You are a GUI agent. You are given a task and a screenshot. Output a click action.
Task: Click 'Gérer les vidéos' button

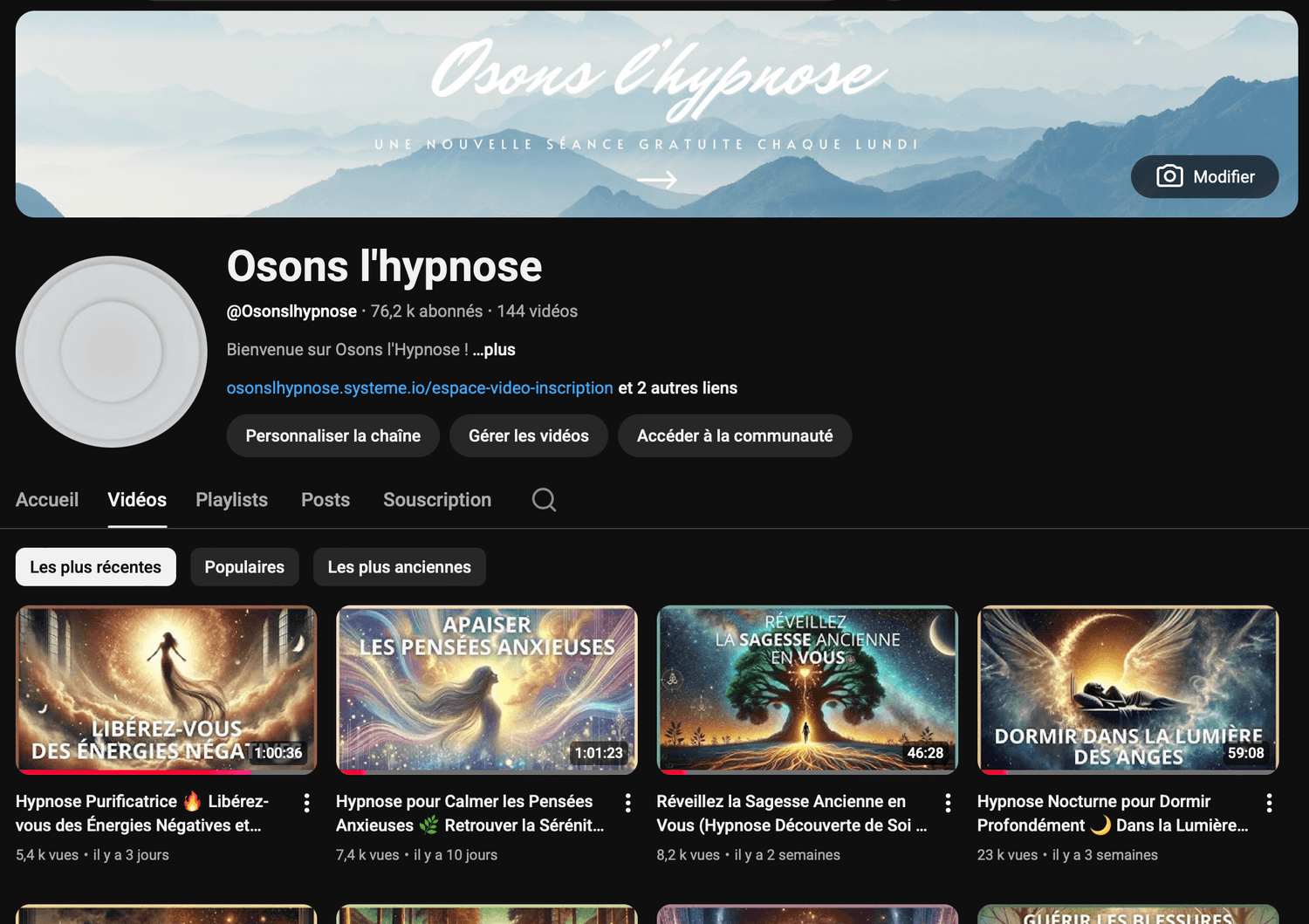[528, 436]
